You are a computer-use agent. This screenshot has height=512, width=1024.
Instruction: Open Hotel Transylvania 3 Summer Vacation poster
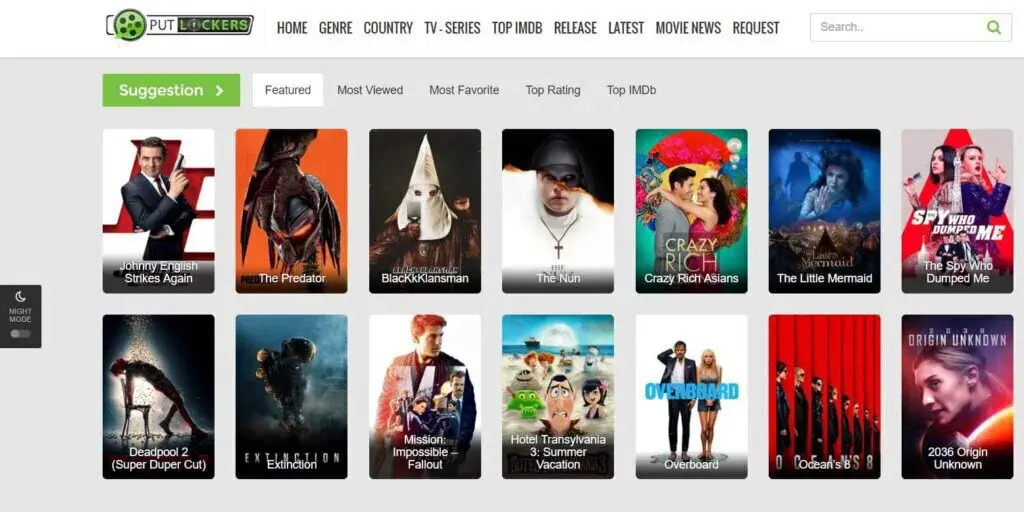558,397
